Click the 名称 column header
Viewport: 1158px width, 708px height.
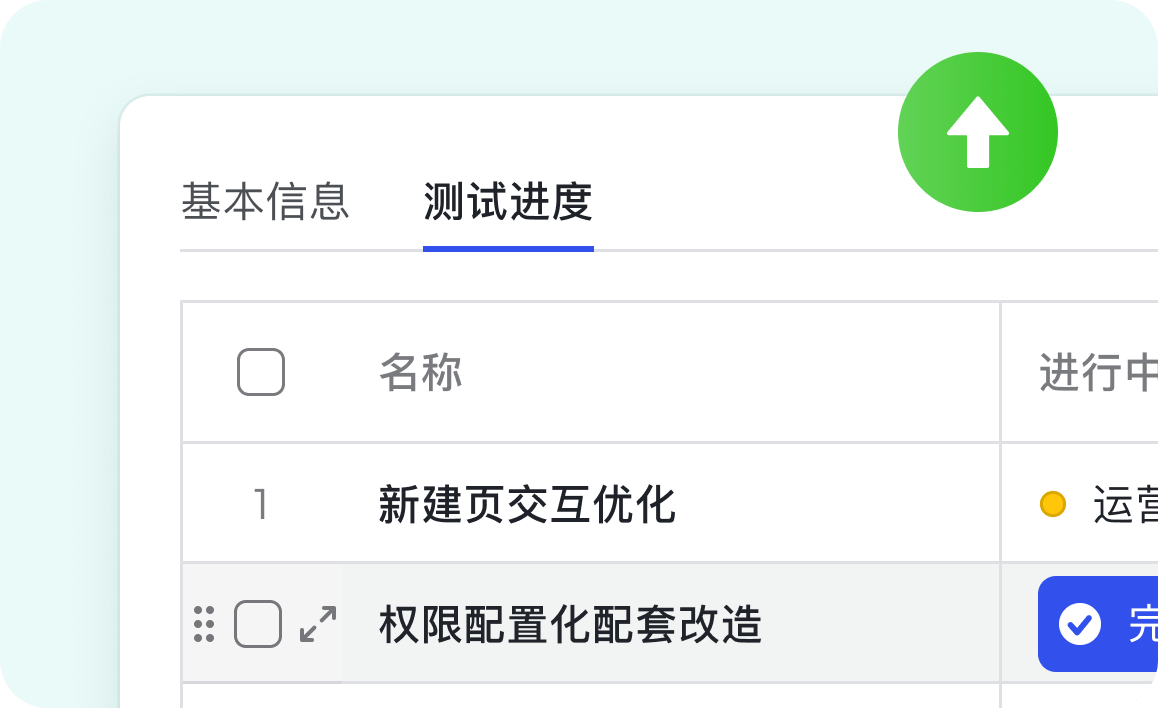[x=421, y=373]
